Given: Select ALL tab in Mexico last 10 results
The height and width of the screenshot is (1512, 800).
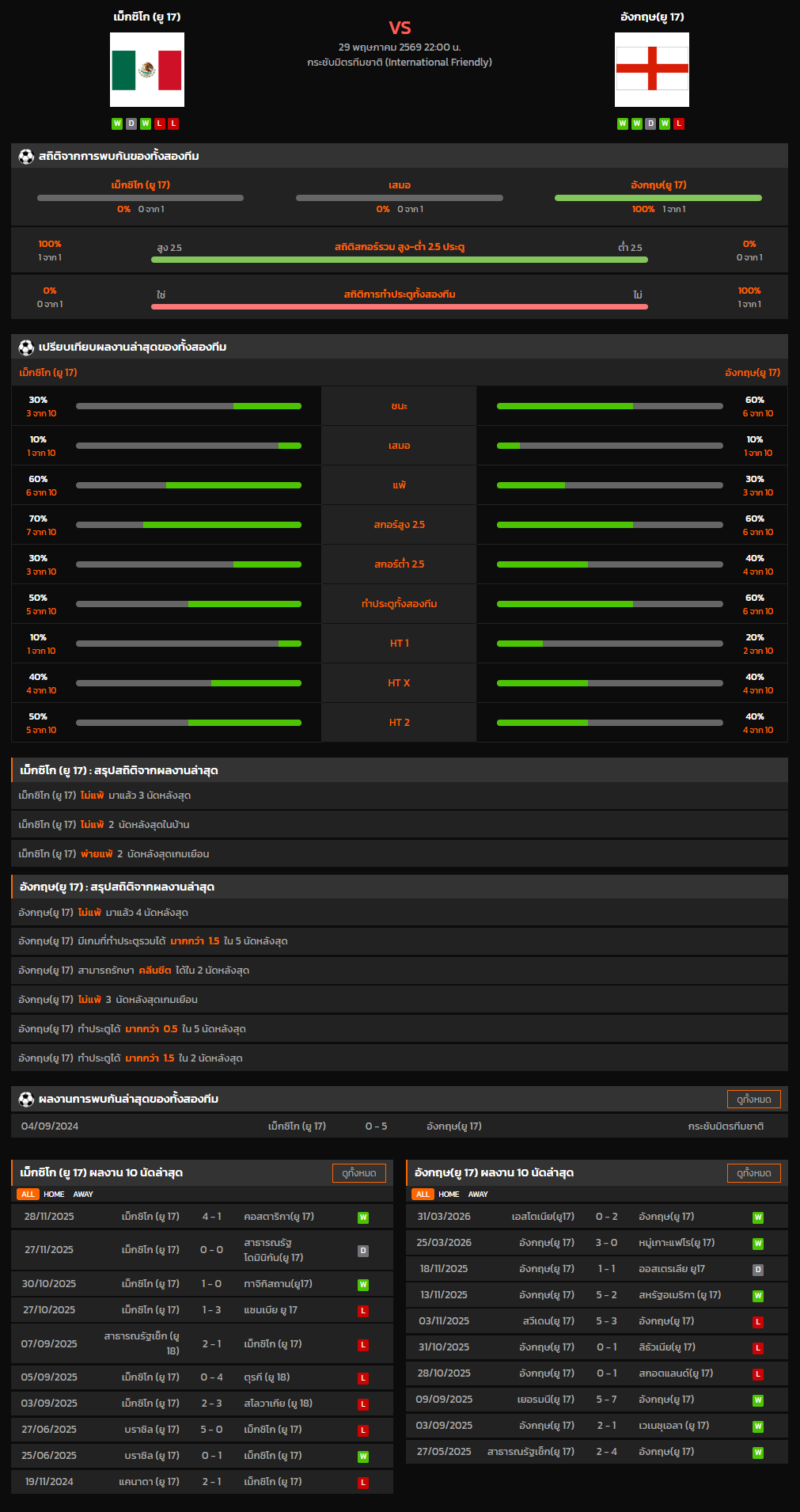Looking at the screenshot, I should (x=28, y=1194).
